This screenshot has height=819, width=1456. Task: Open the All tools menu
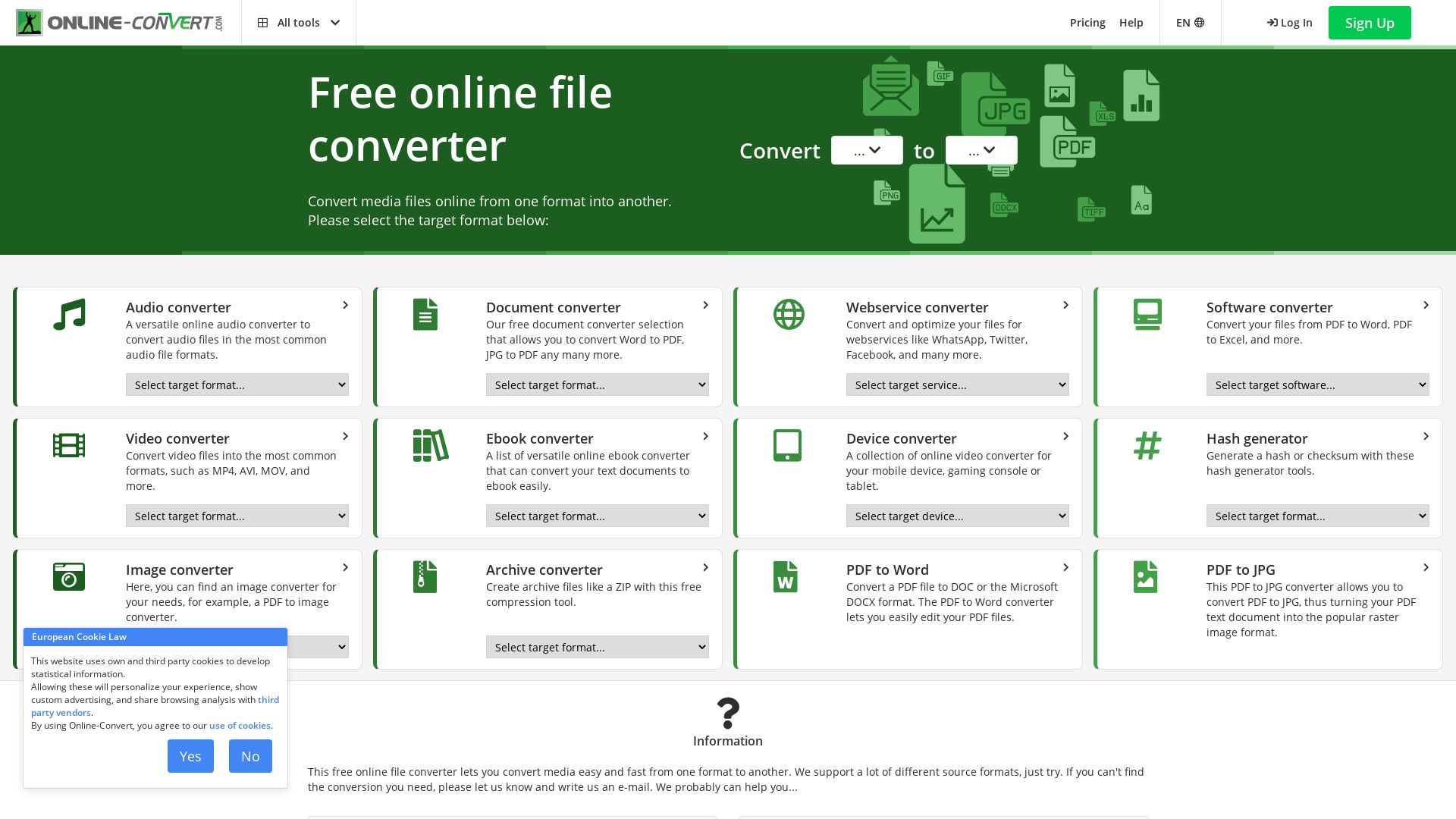[x=298, y=22]
